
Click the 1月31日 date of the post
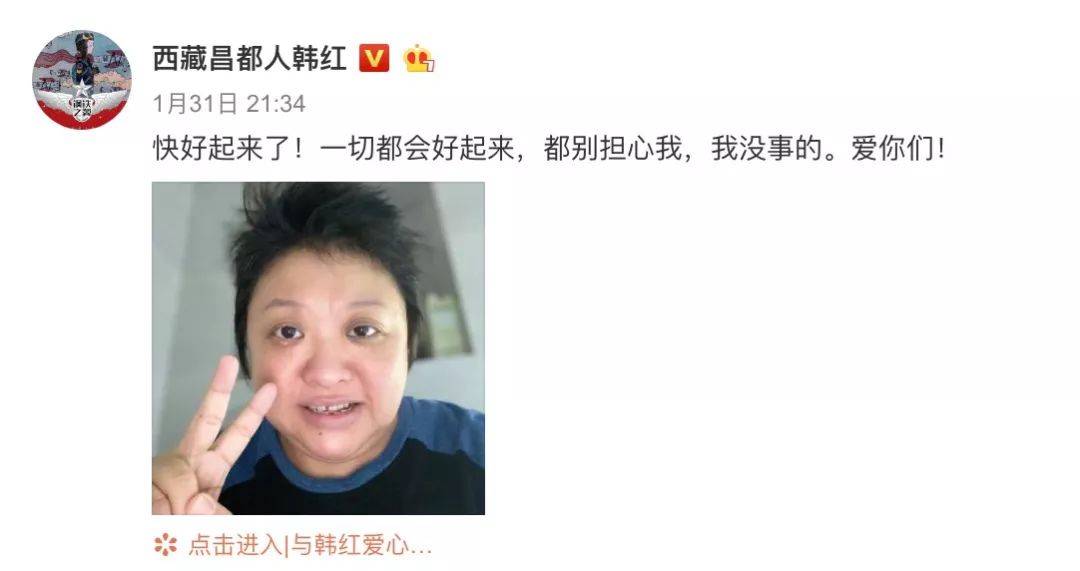click(195, 104)
